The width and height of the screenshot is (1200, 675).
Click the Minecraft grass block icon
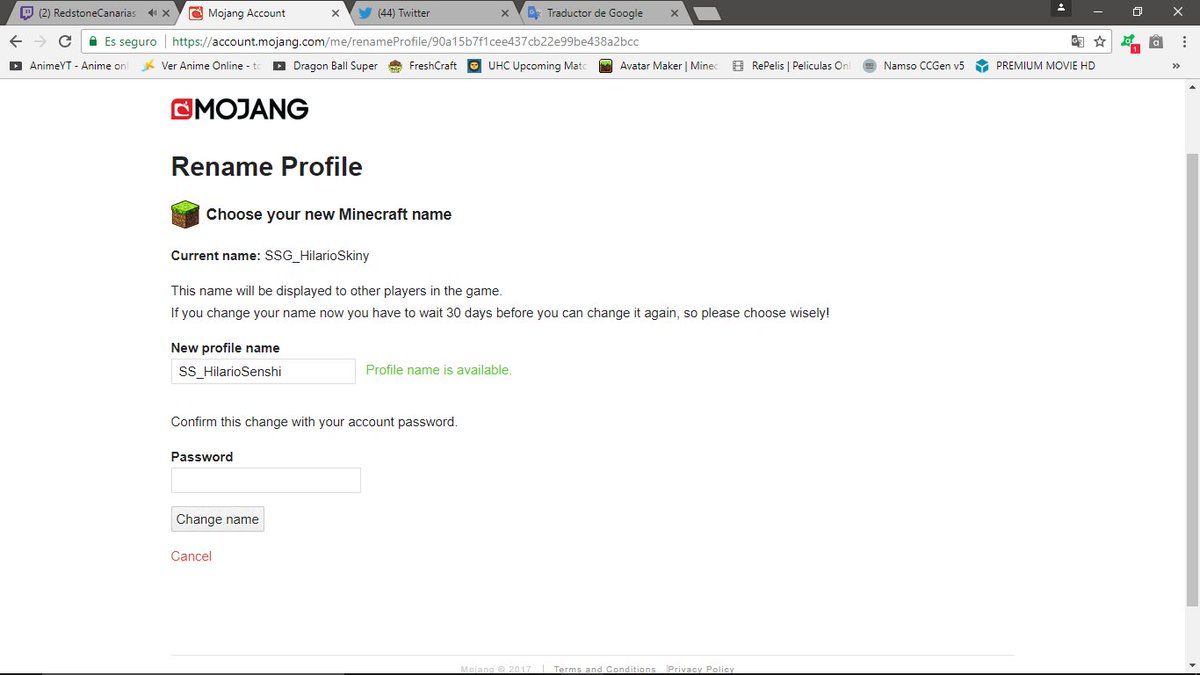coord(185,214)
